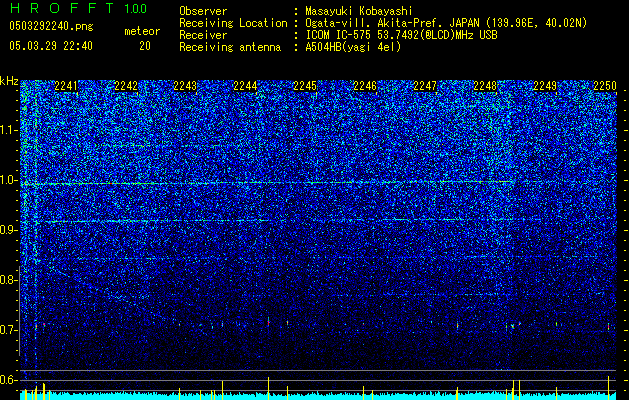Select the ICOM IC-575 receiver details

pos(401,35)
